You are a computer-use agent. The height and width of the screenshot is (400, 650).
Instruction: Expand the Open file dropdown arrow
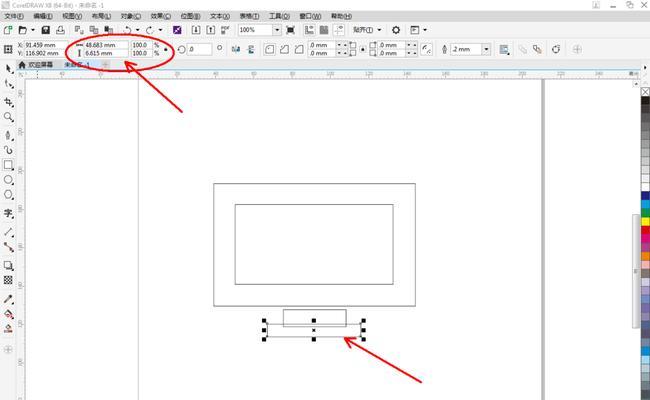coord(33,30)
